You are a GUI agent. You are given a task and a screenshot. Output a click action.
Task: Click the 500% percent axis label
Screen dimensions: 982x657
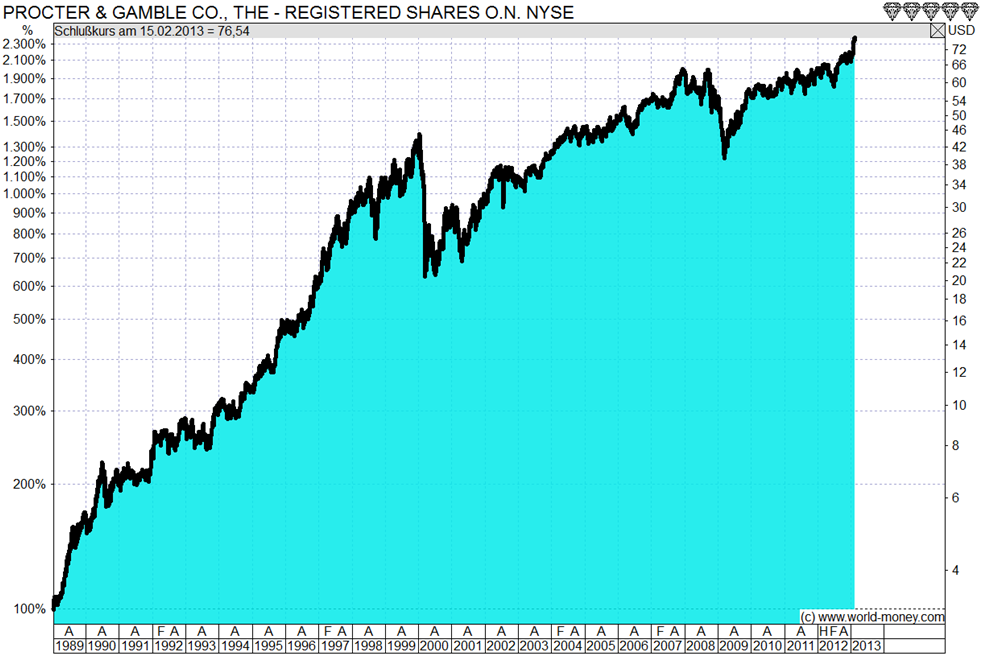29,319
